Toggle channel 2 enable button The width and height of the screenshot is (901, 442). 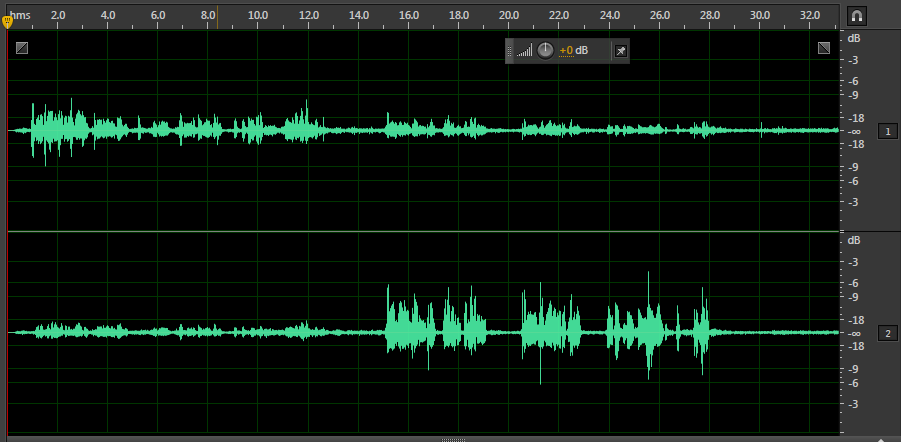point(888,333)
